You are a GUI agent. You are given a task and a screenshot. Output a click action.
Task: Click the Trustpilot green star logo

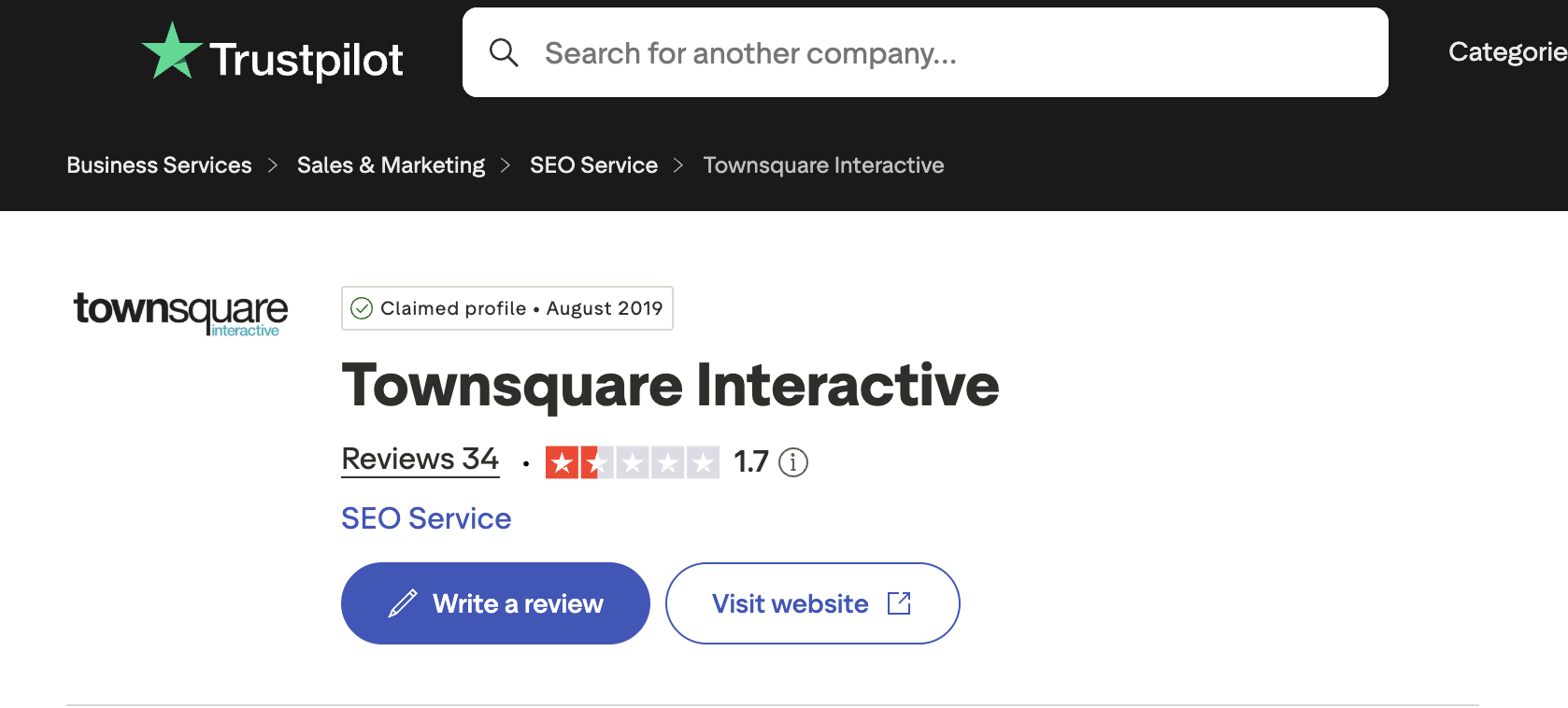click(x=171, y=51)
